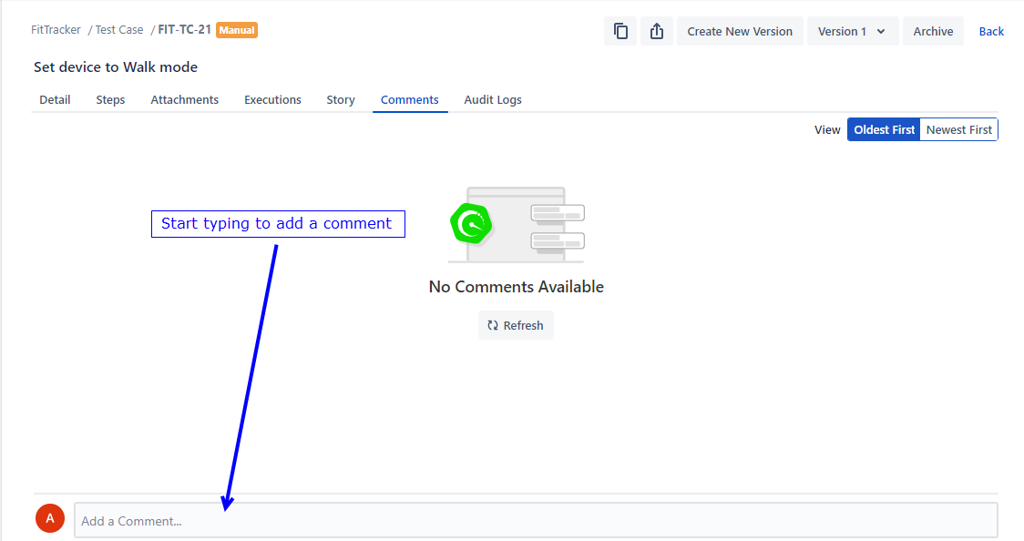Open the Story tab

(x=341, y=100)
